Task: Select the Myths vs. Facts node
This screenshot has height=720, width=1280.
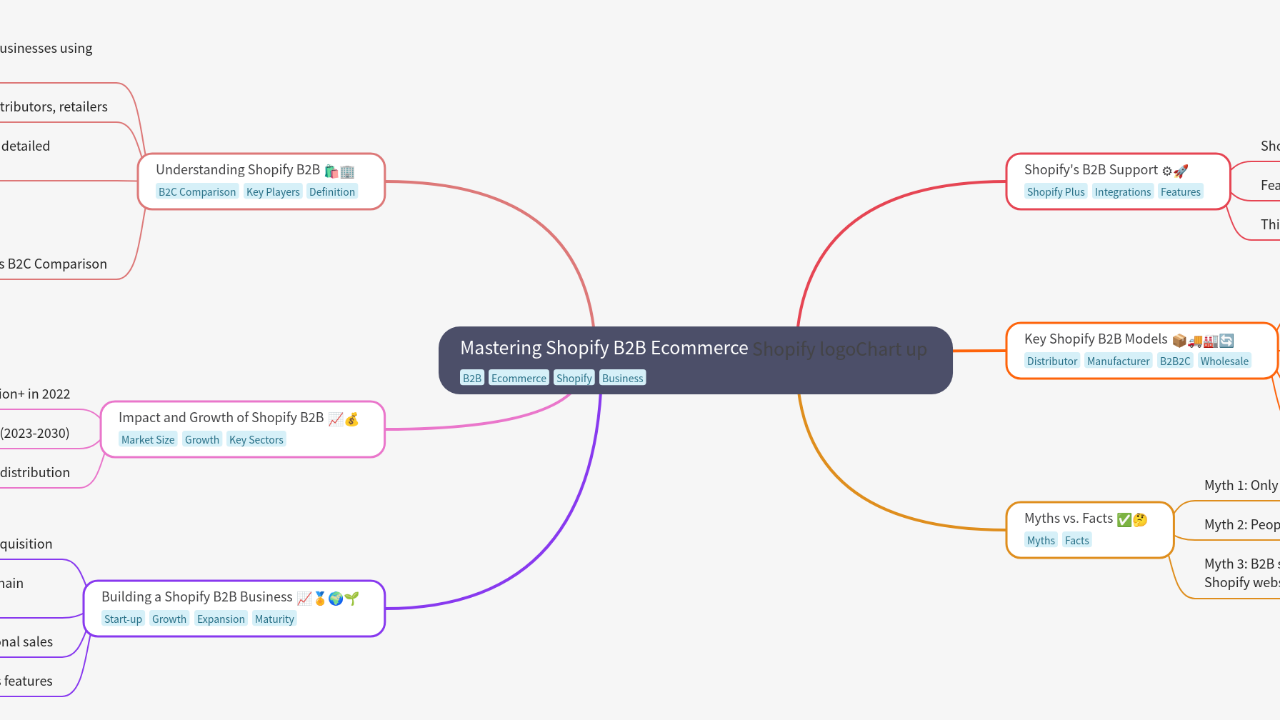Action: 1090,529
